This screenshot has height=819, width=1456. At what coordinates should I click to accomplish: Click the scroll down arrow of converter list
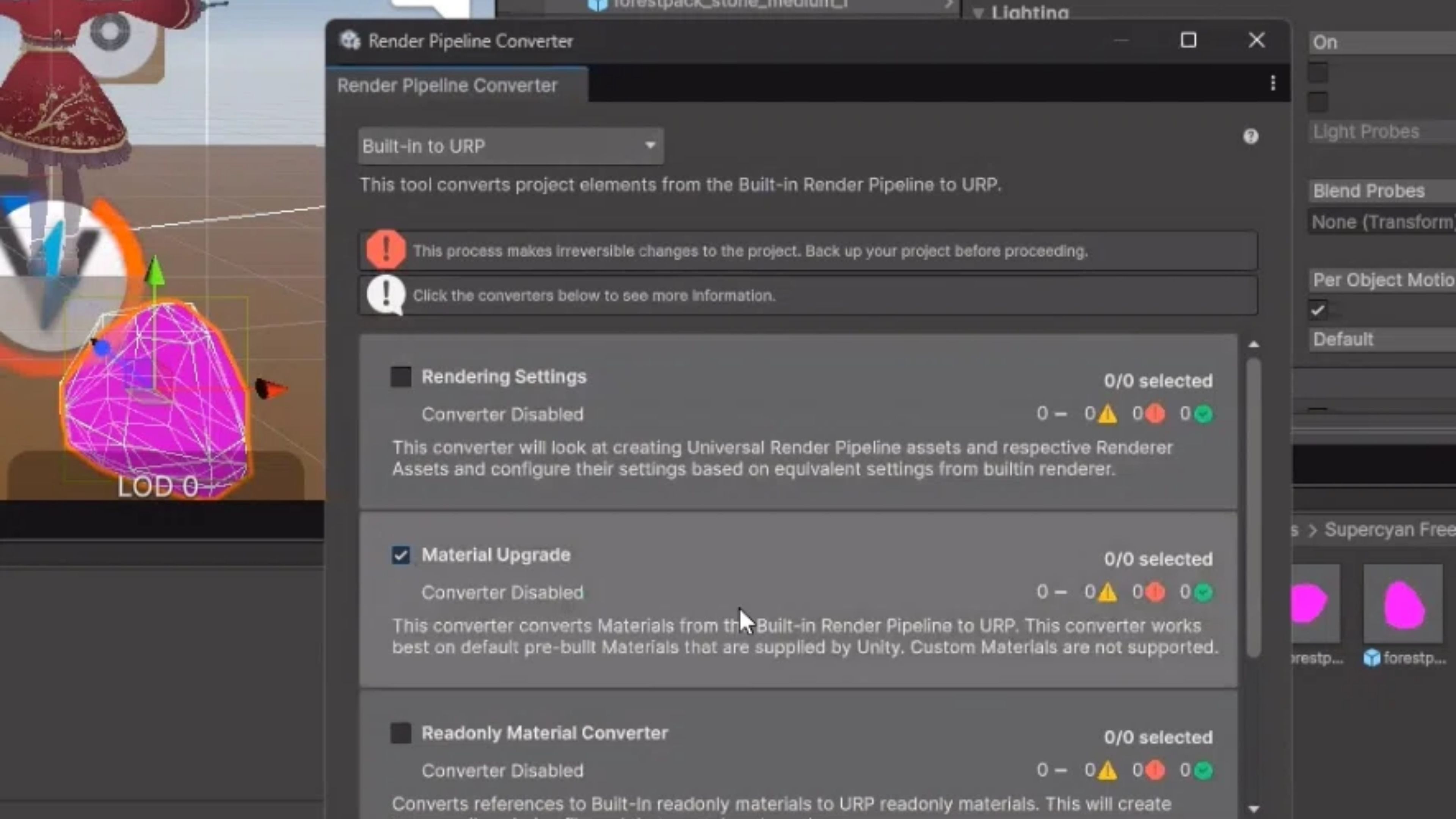(1254, 809)
